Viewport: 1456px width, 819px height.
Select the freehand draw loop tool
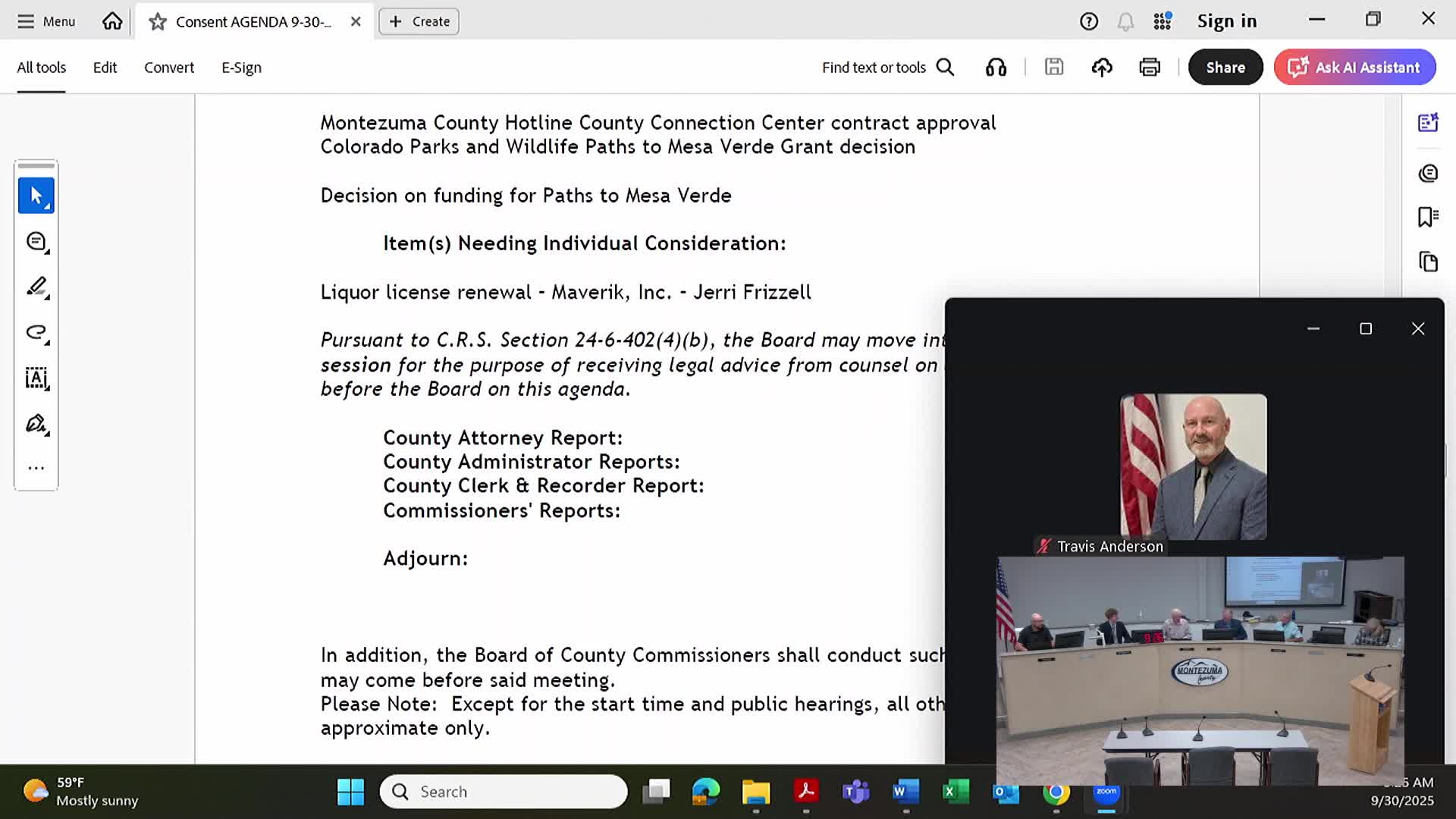36,332
